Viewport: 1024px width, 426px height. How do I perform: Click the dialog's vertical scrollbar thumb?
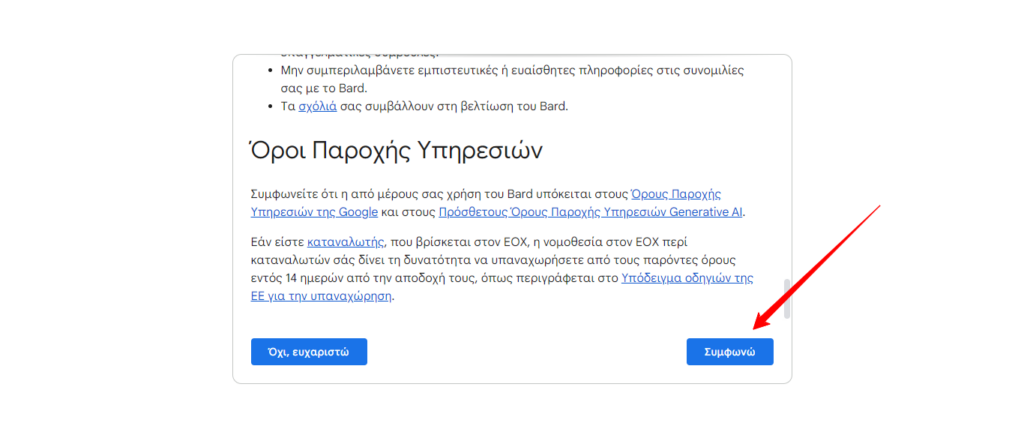tap(787, 298)
